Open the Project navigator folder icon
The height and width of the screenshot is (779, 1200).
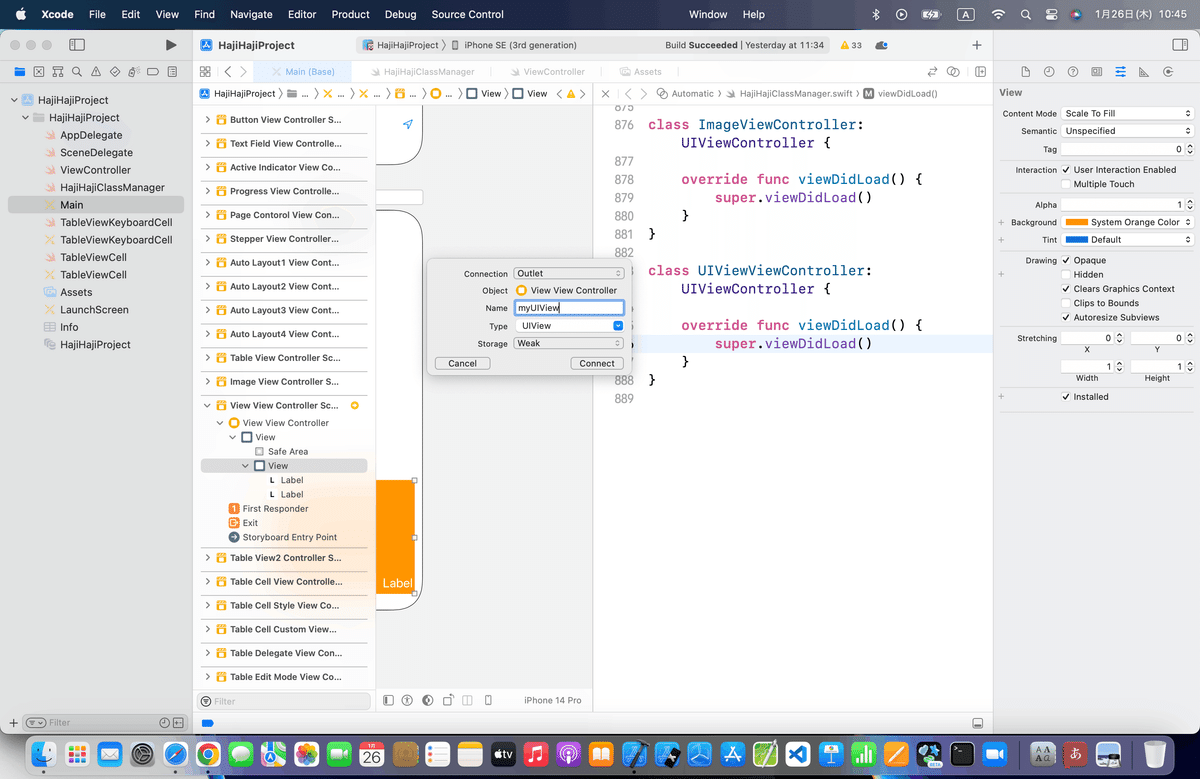click(20, 72)
